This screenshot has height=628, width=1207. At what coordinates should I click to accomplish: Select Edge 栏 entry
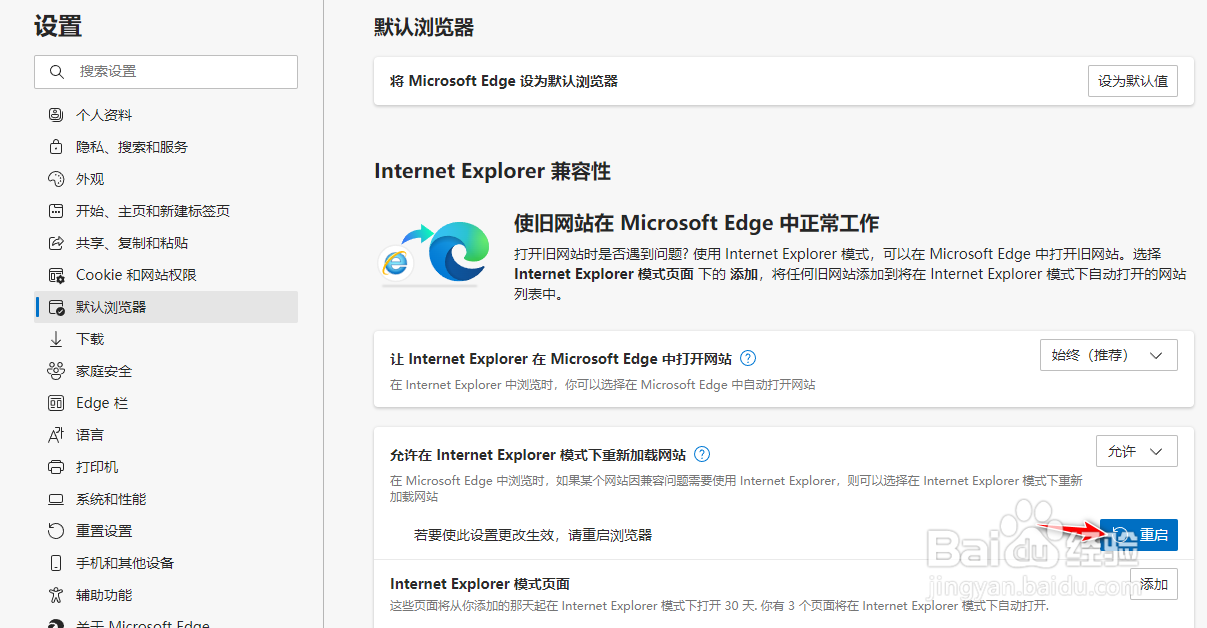click(166, 403)
